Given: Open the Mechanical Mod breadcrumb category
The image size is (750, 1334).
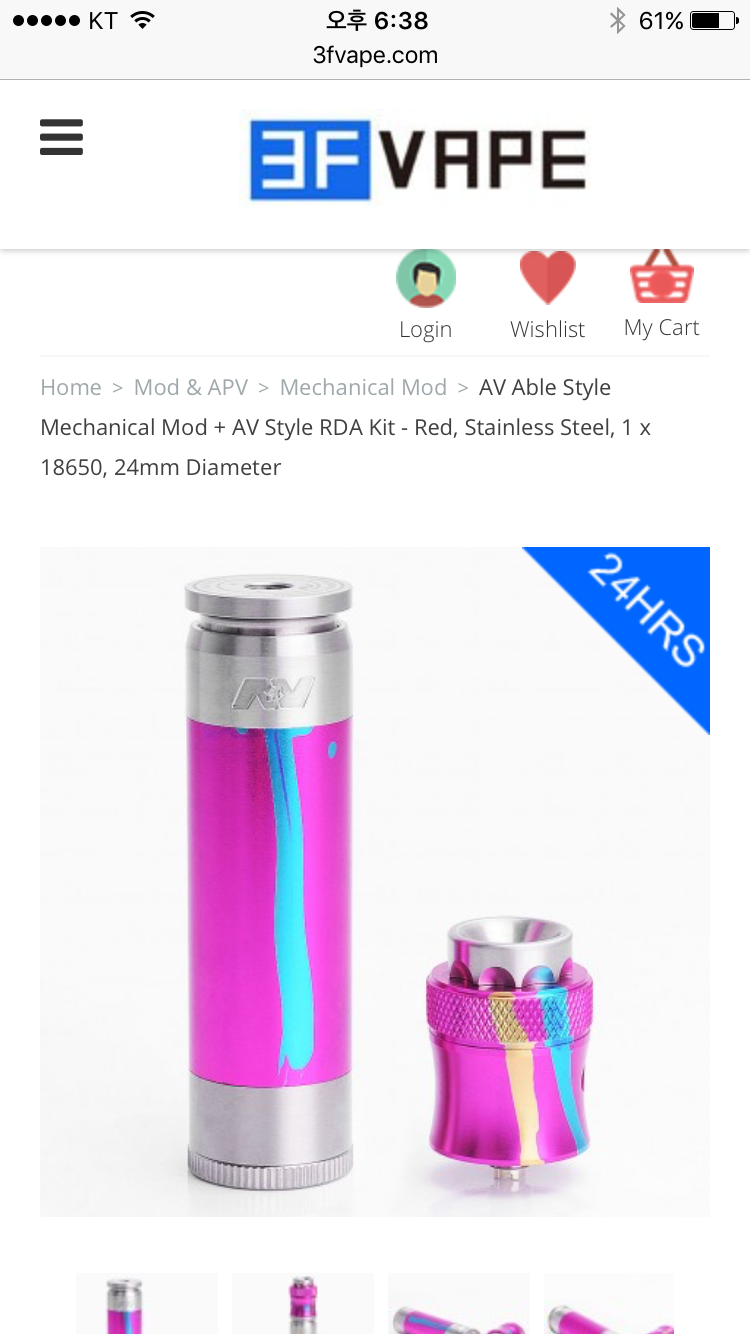Looking at the screenshot, I should (x=363, y=387).
